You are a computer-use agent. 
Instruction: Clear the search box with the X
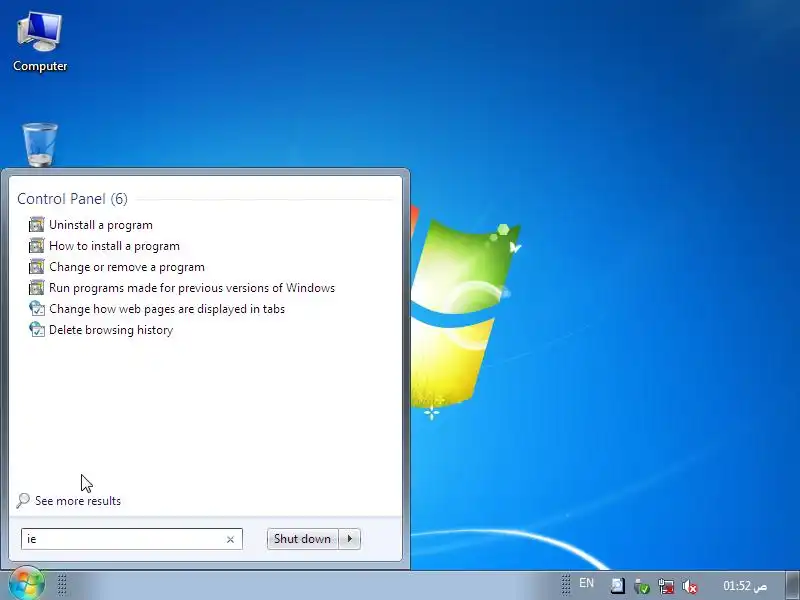click(x=230, y=539)
